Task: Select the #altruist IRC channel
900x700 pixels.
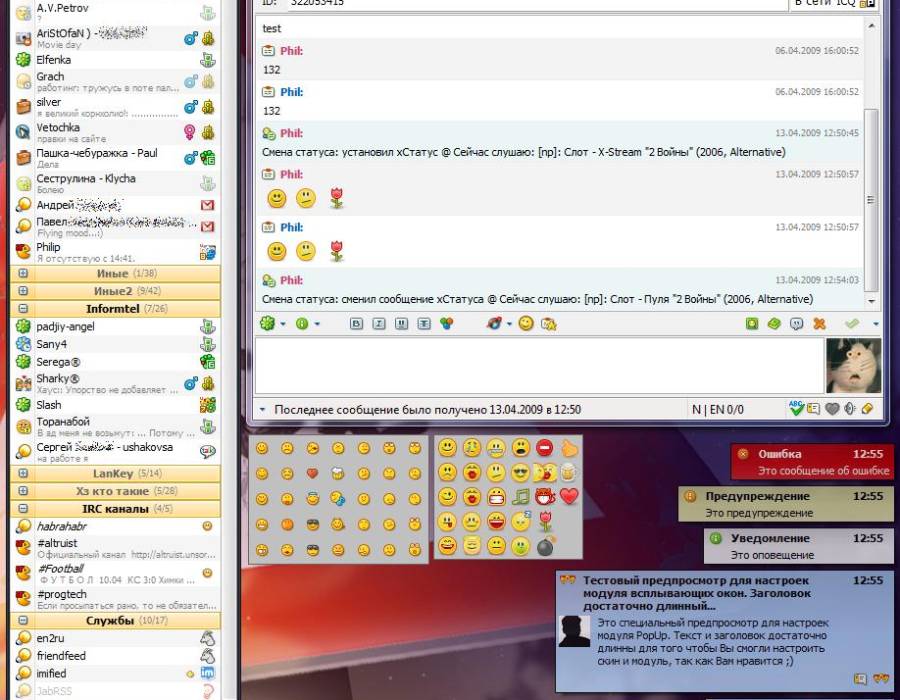Action: point(115,548)
